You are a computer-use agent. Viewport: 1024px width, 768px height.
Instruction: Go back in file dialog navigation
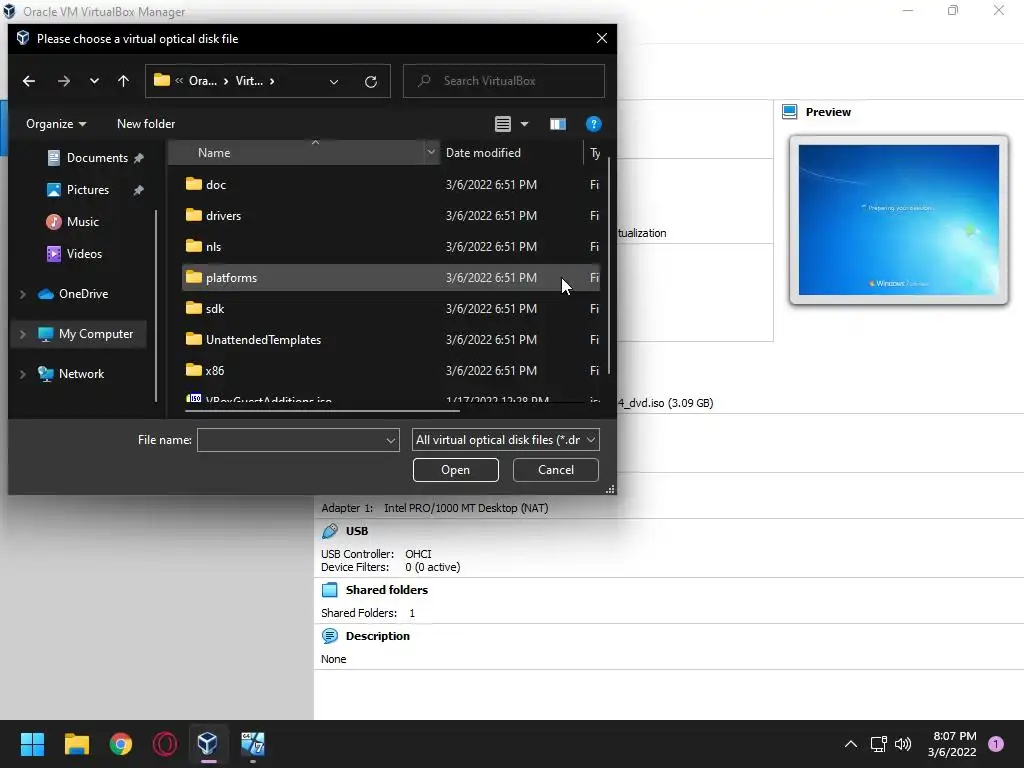29,81
